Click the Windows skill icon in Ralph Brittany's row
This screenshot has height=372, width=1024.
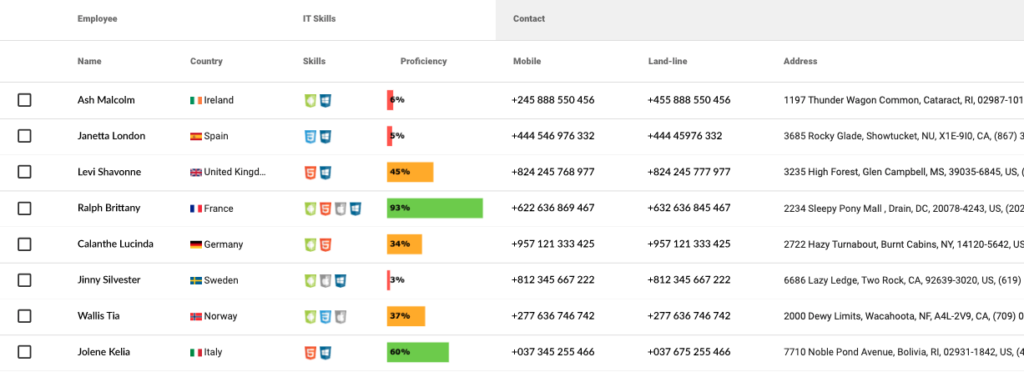pos(355,209)
